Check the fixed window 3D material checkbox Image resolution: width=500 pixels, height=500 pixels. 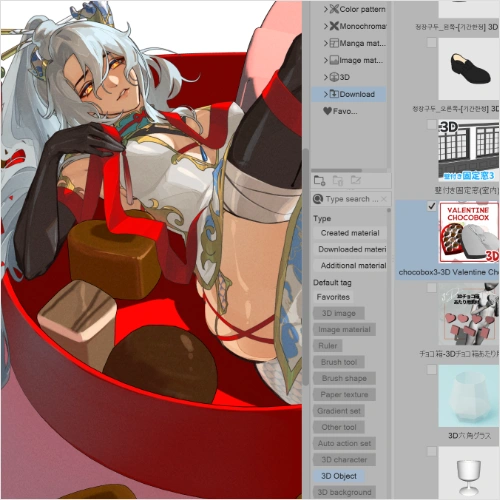coord(432,124)
